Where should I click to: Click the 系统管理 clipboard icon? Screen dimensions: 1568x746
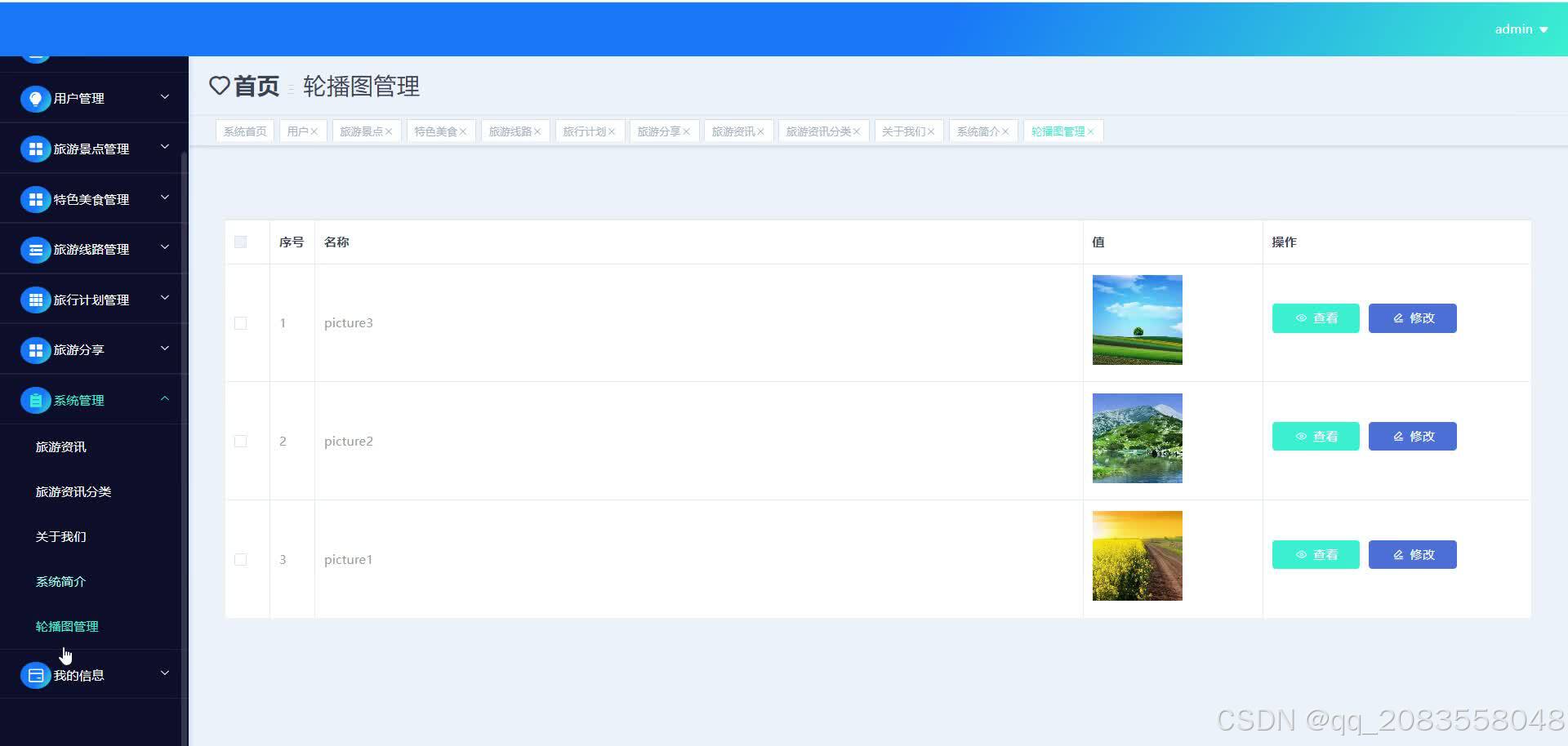click(x=35, y=401)
